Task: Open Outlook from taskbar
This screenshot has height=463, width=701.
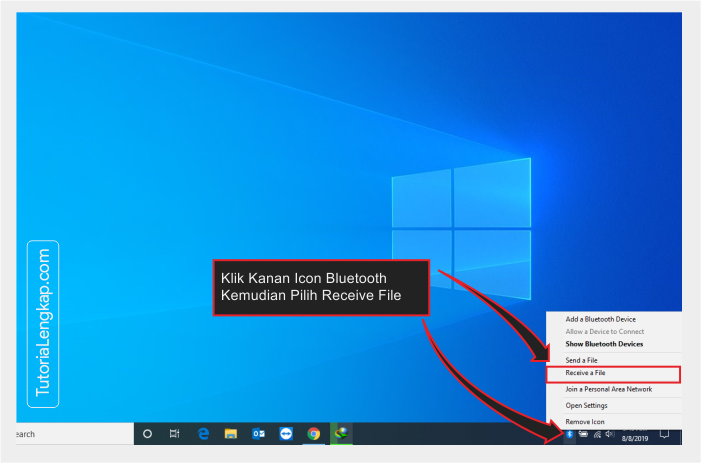Action: click(258, 434)
